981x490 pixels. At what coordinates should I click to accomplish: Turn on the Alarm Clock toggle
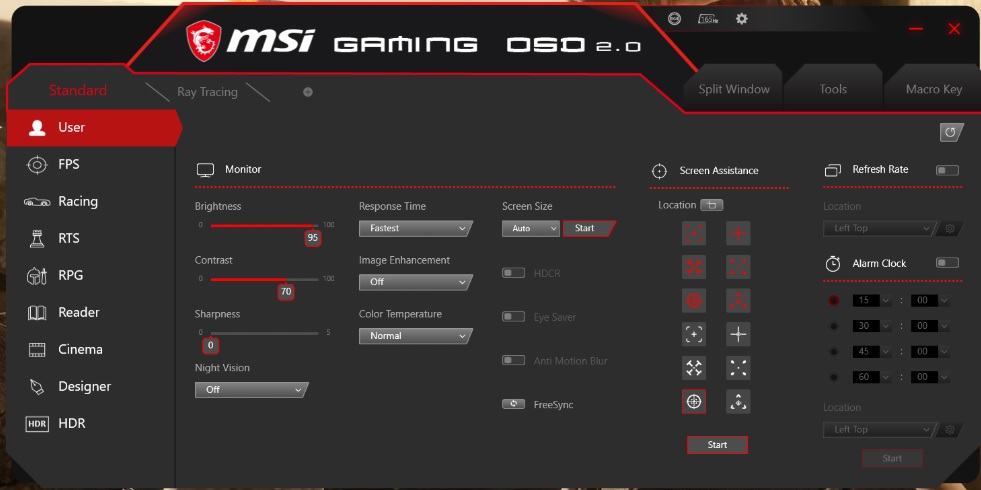pyautogui.click(x=947, y=263)
